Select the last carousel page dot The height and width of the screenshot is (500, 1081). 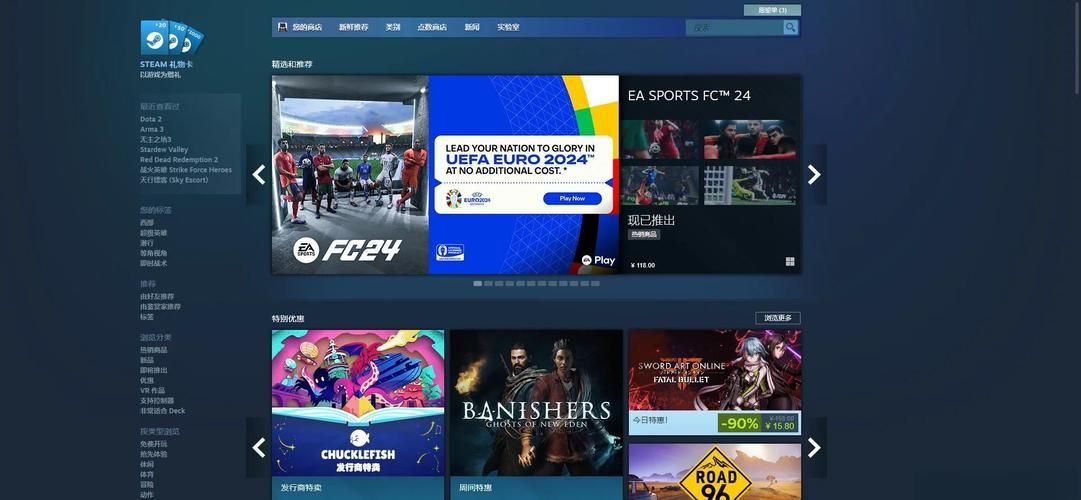click(x=595, y=284)
